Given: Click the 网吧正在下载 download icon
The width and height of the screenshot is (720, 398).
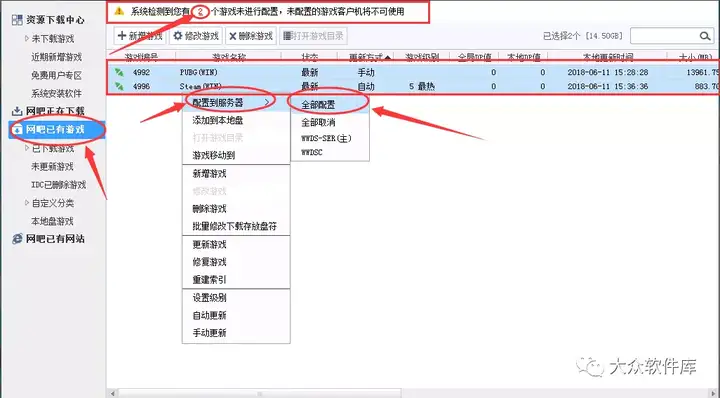Looking at the screenshot, I should click(x=17, y=111).
